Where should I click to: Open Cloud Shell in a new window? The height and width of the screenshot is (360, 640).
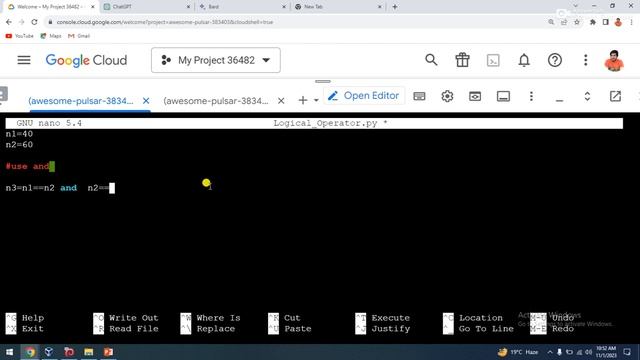coord(615,96)
